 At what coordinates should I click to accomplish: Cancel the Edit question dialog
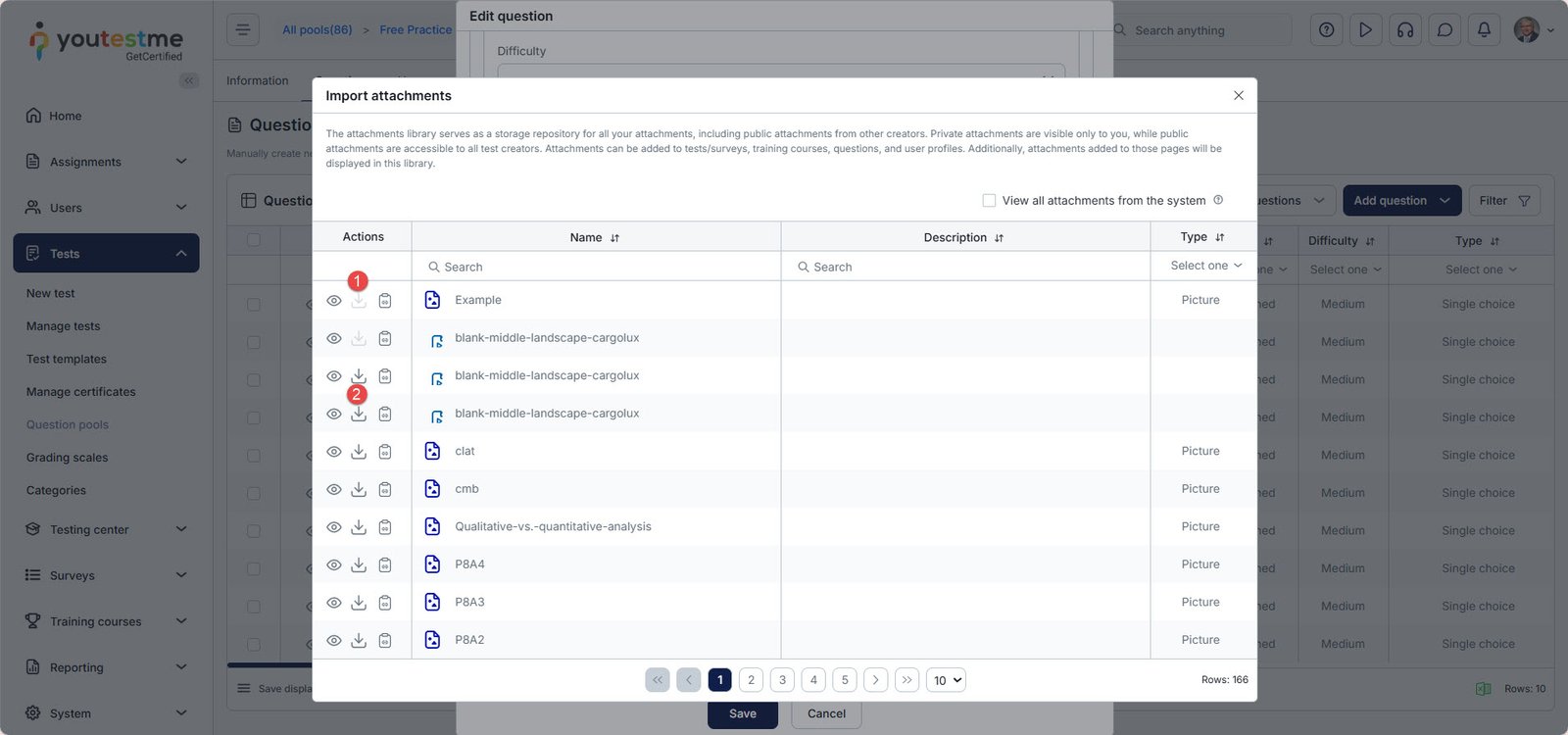[x=825, y=713]
